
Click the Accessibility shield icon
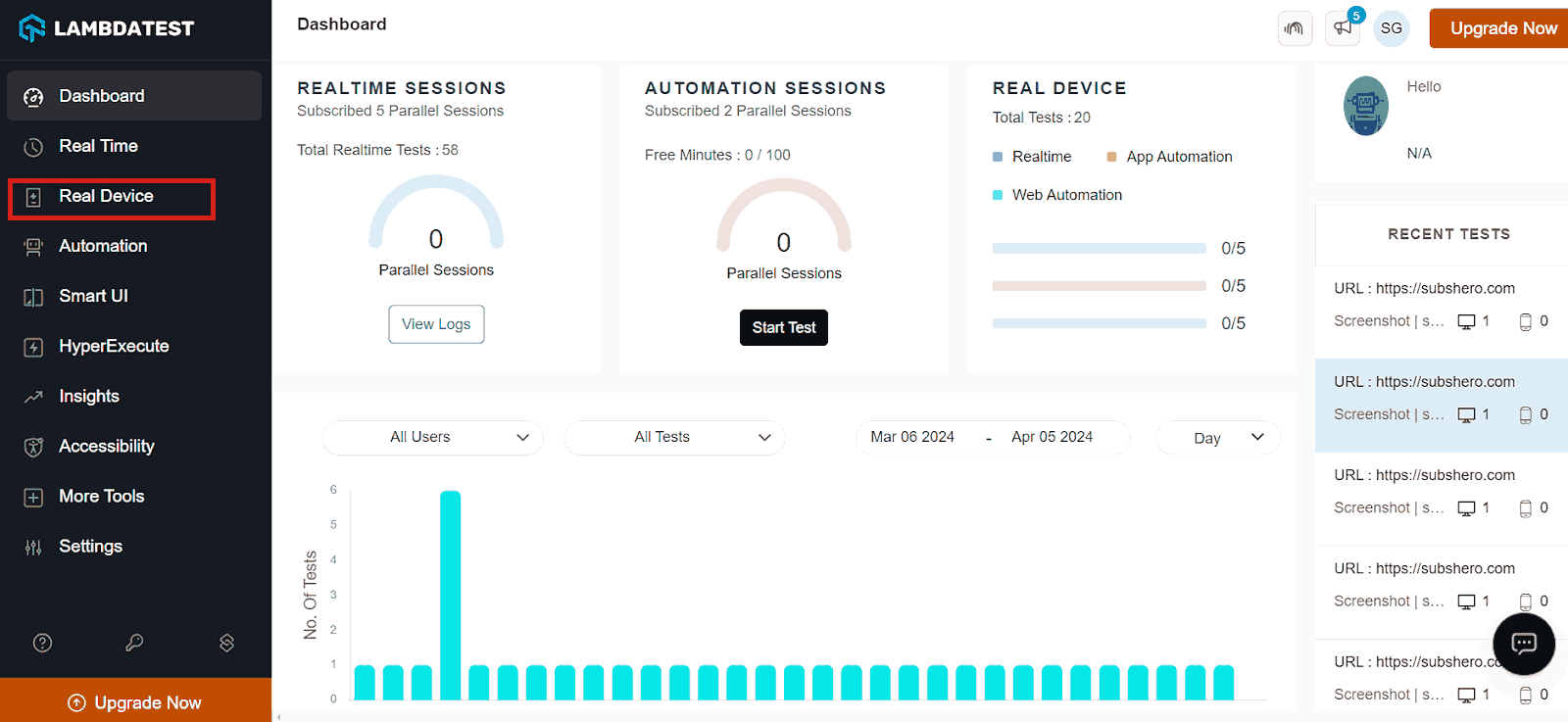[x=33, y=447]
